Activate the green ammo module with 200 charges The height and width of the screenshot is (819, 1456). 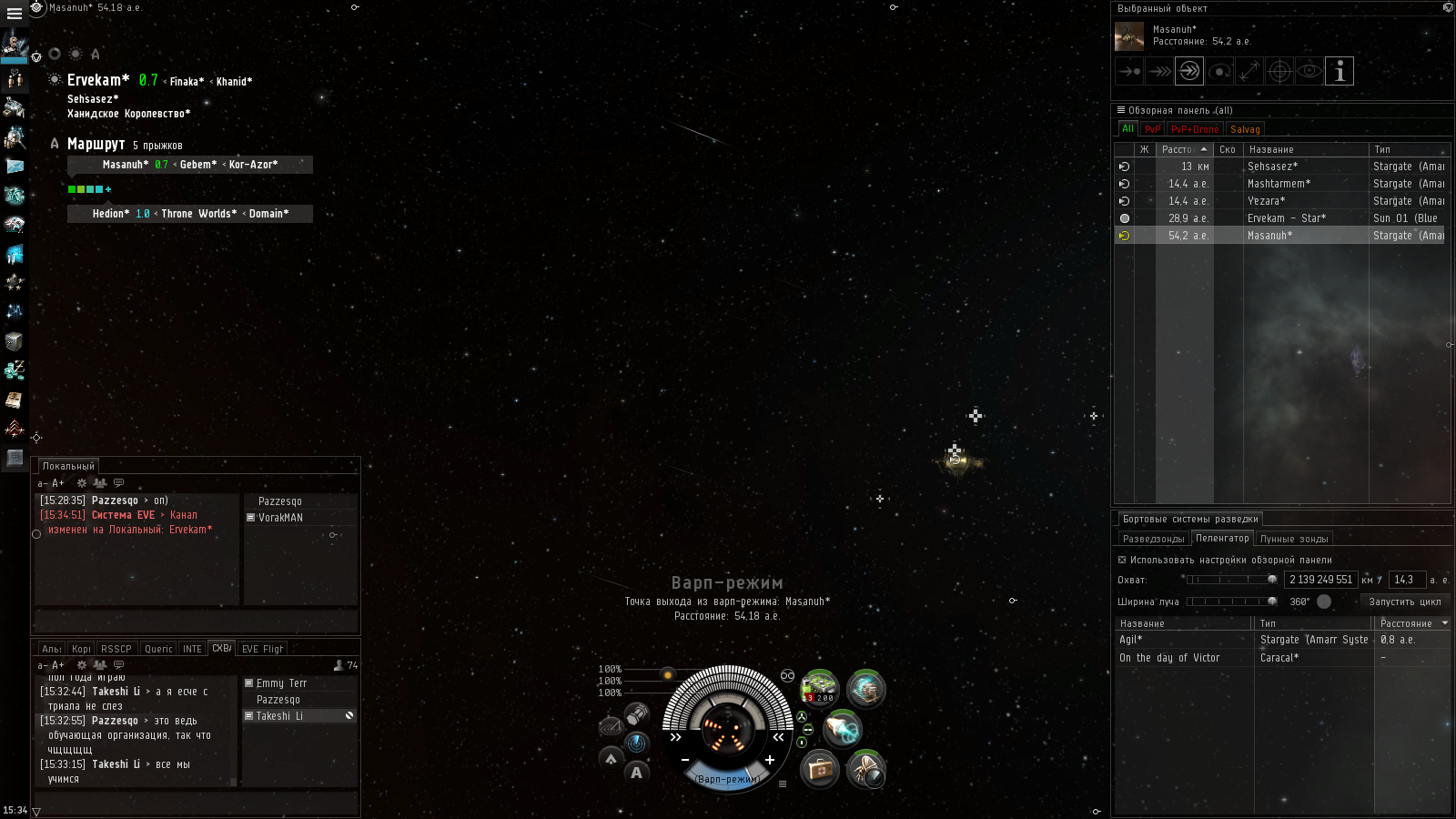pyautogui.click(x=819, y=688)
